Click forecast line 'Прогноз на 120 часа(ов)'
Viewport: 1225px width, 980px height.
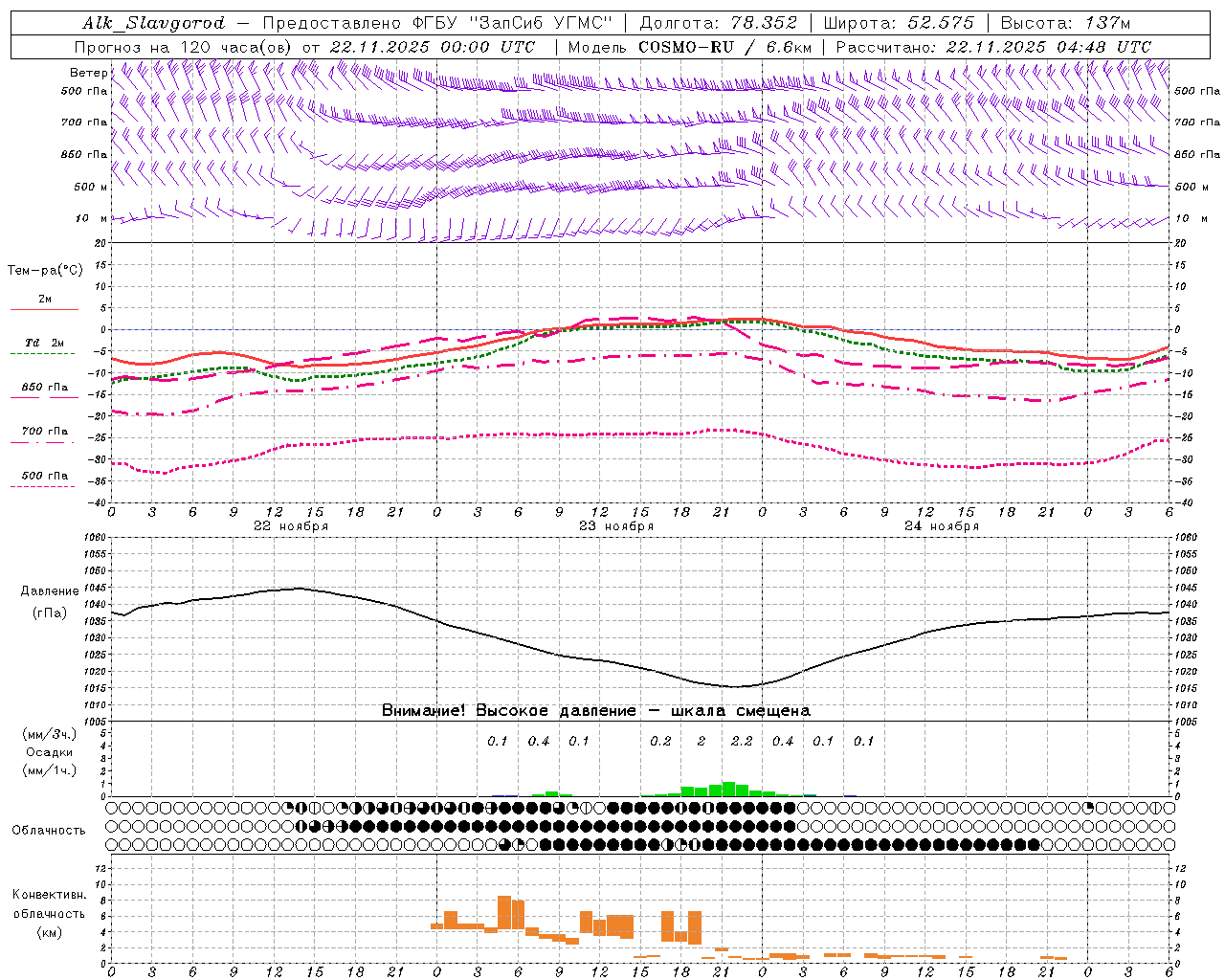184,47
